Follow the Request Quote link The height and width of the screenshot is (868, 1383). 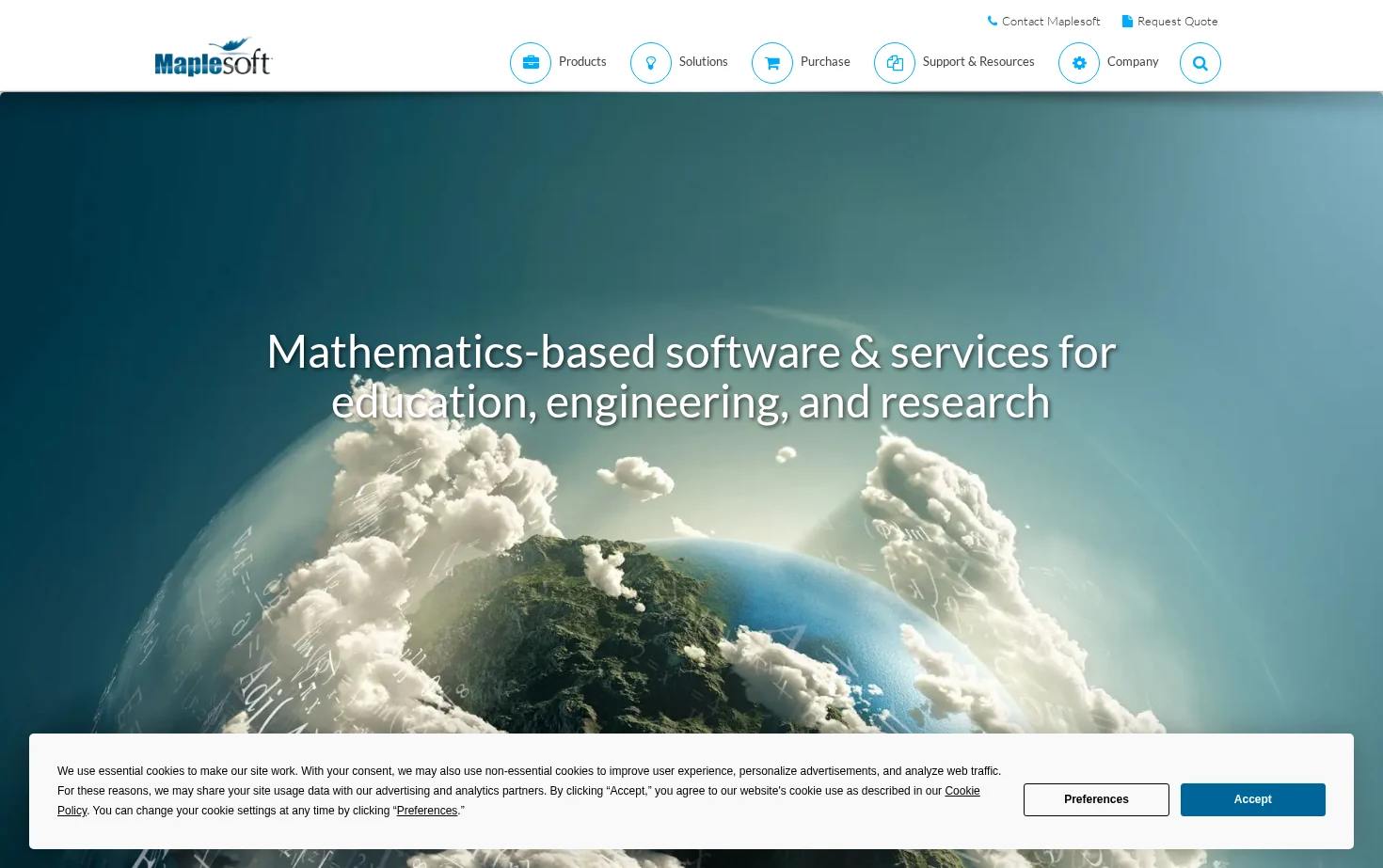pyautogui.click(x=1178, y=21)
